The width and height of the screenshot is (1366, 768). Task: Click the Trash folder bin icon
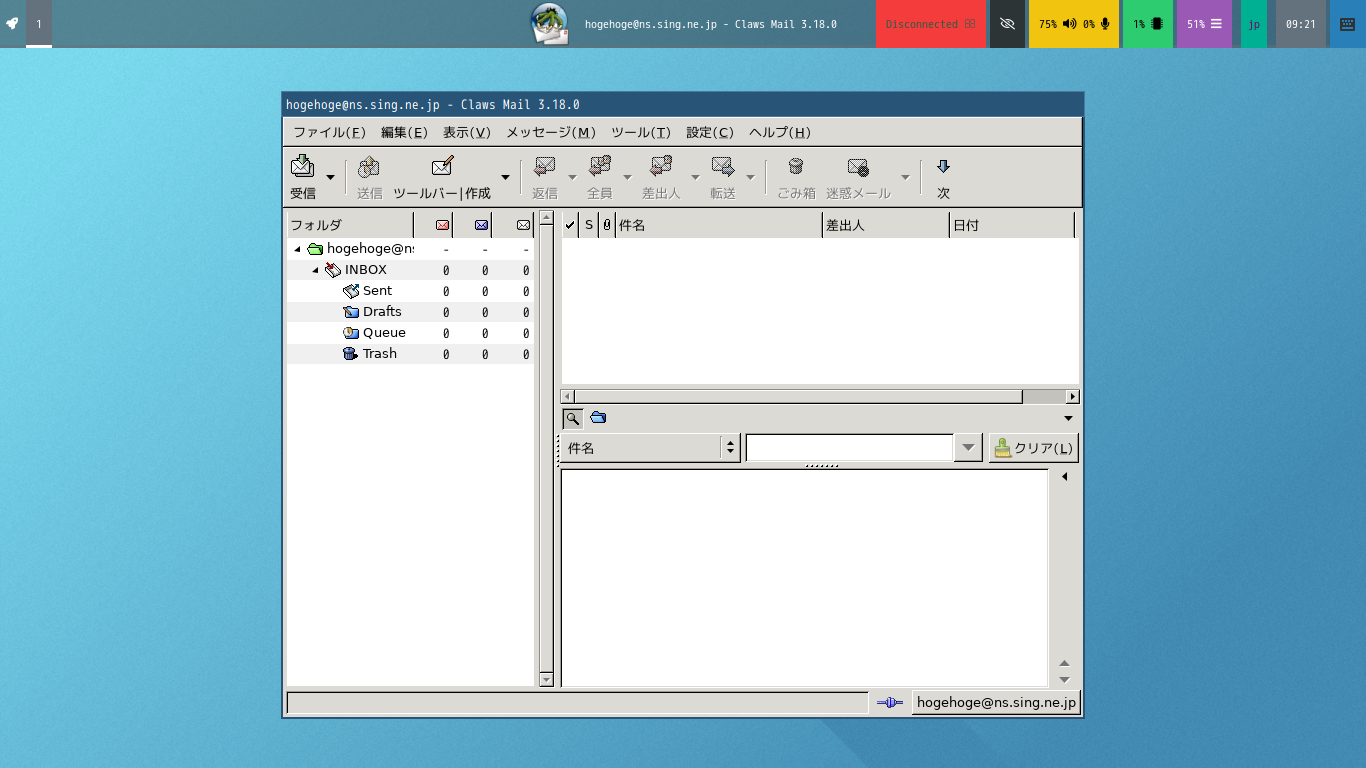[x=350, y=354]
